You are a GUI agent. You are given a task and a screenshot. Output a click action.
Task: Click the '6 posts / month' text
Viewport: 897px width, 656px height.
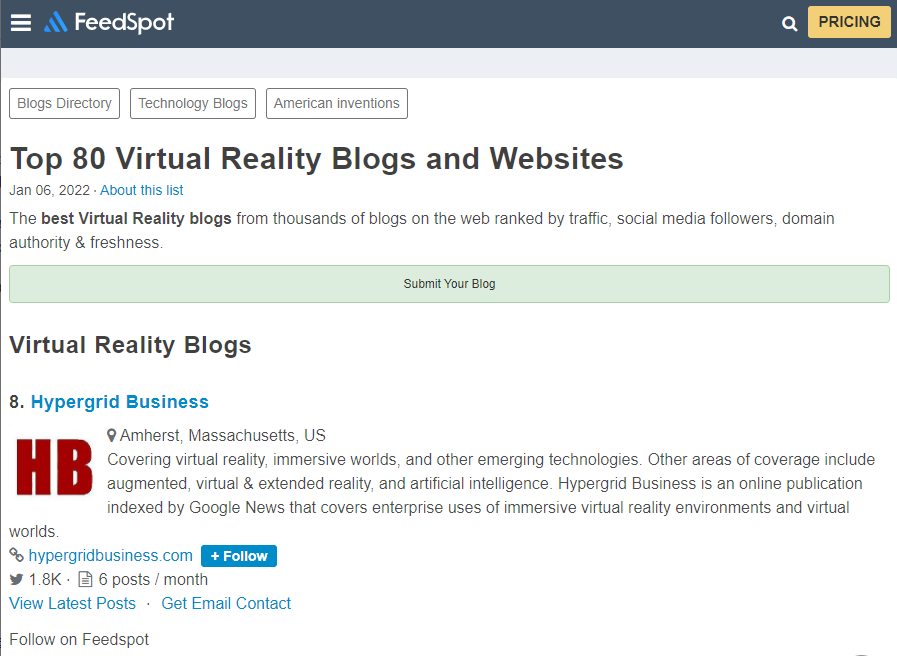tap(153, 579)
